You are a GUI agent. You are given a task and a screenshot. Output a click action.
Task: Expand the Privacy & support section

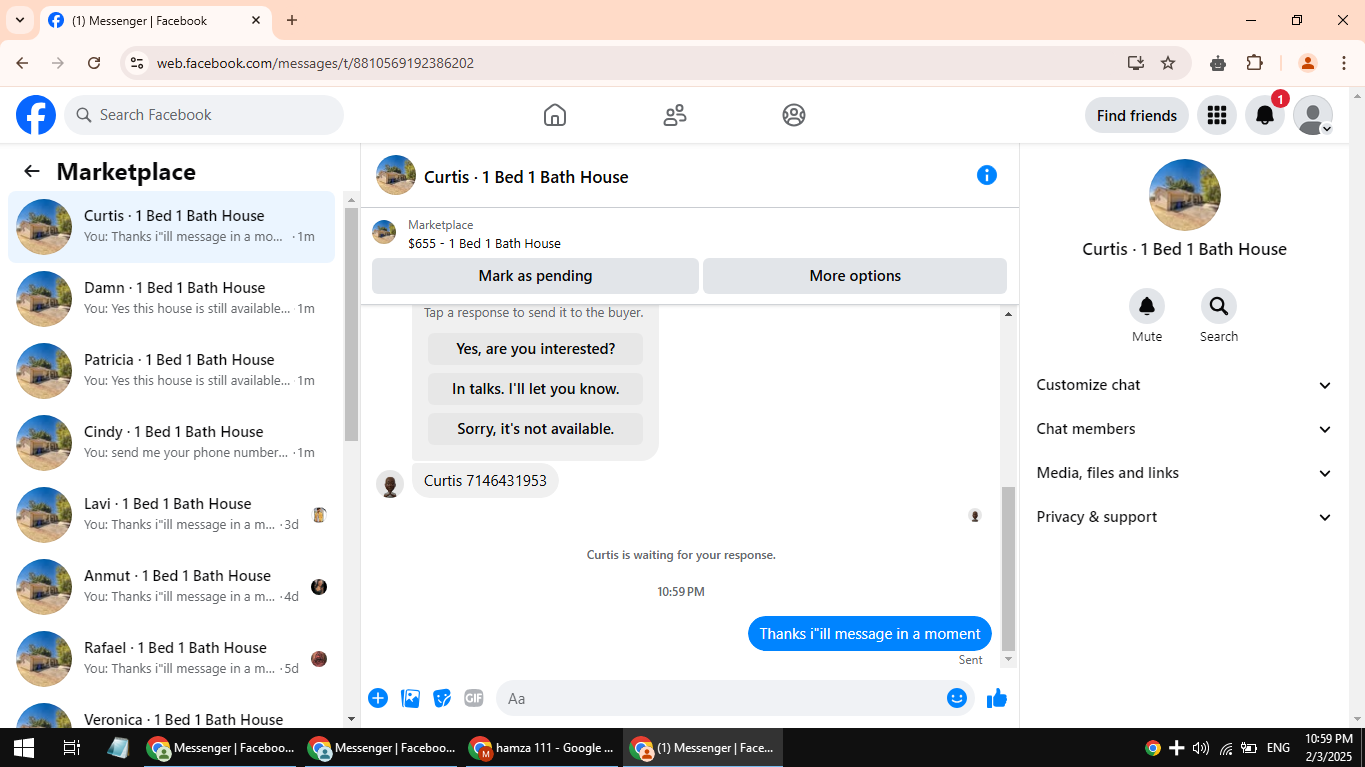click(x=1185, y=517)
